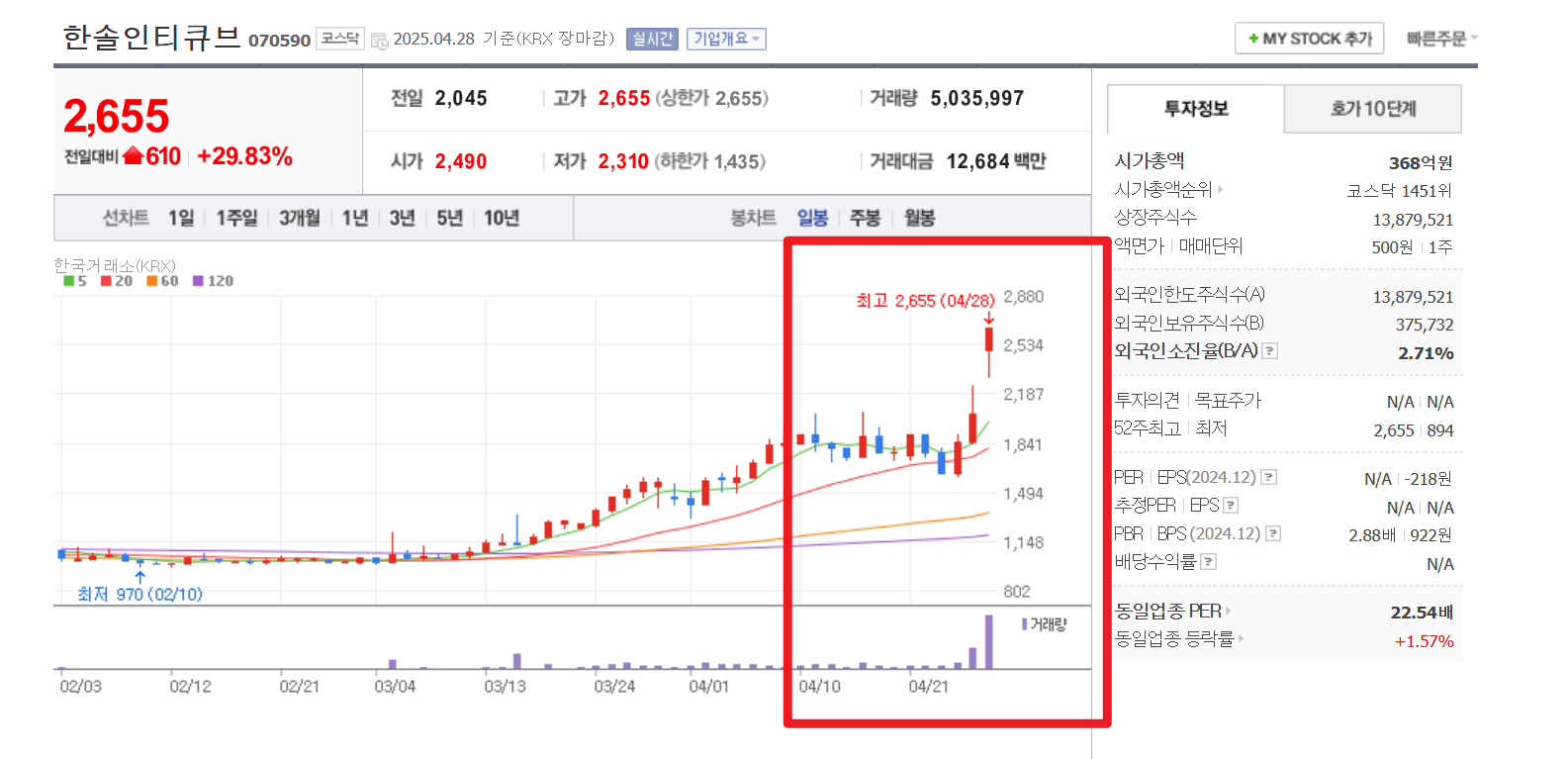Click the 최저 970 (02/10) label
This screenshot has width=1568, height=759.
[x=139, y=595]
